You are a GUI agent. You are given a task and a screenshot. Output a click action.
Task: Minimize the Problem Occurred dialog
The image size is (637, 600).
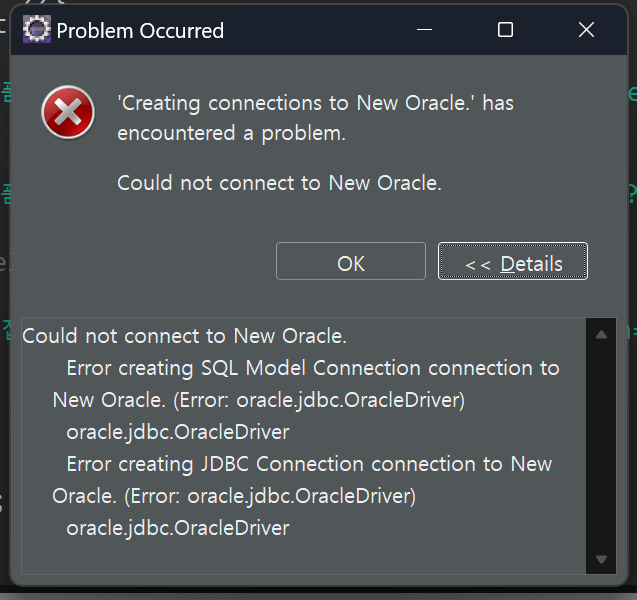point(424,30)
